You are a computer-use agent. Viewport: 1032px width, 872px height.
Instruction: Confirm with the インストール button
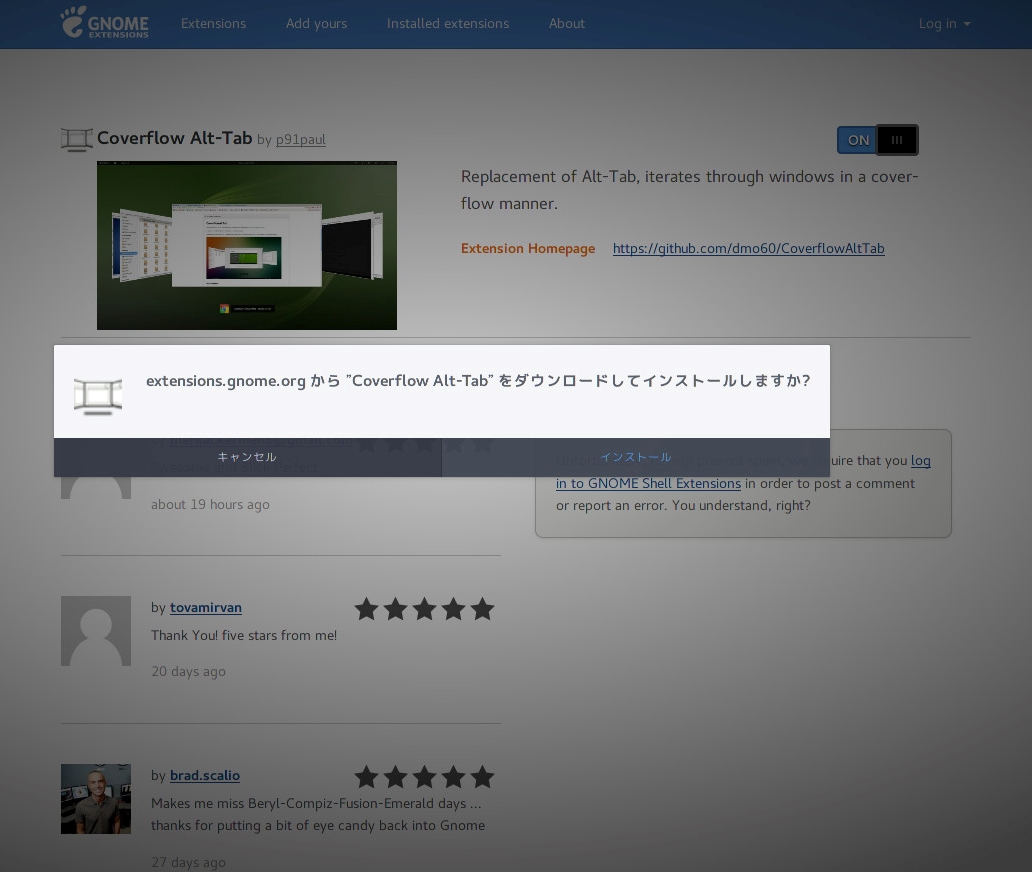(x=635, y=457)
